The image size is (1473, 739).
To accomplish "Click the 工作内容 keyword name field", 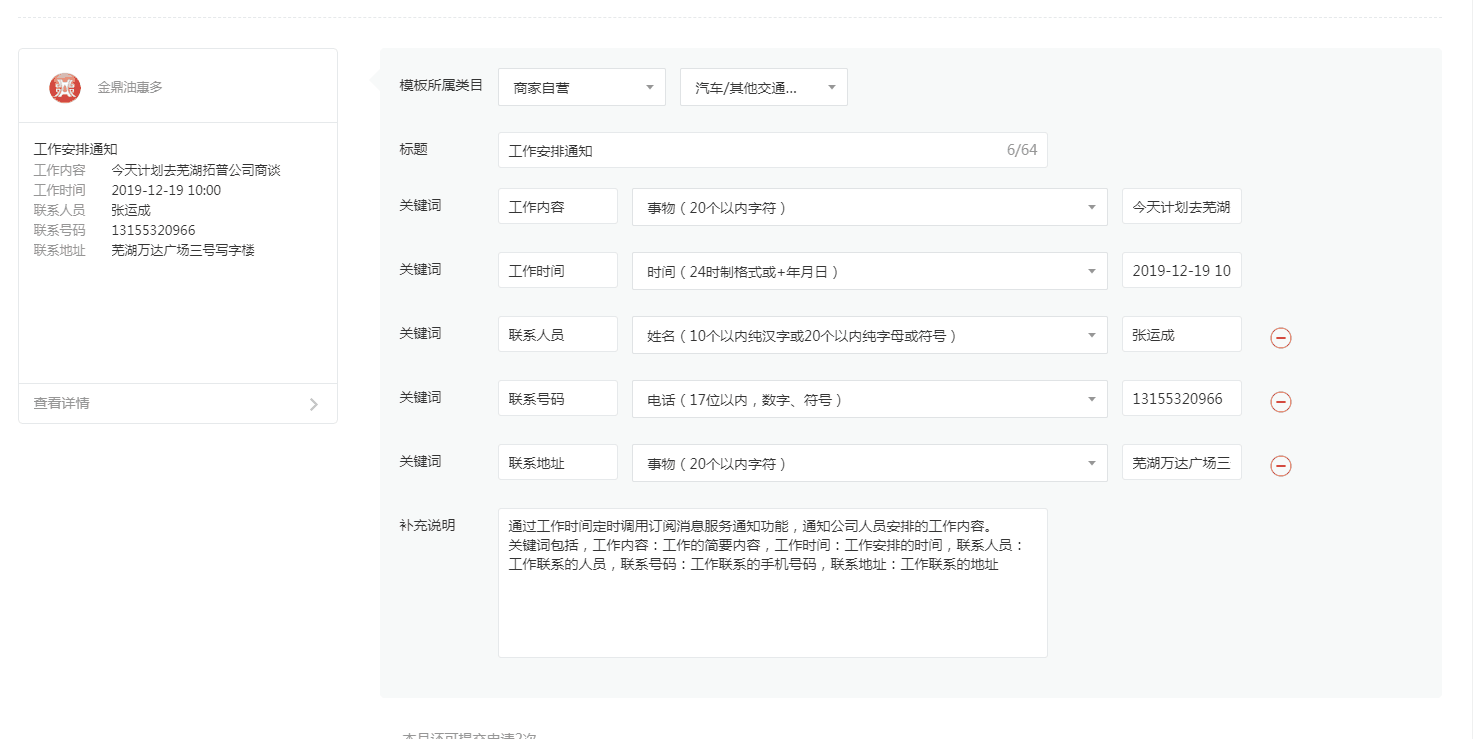I will click(557, 206).
